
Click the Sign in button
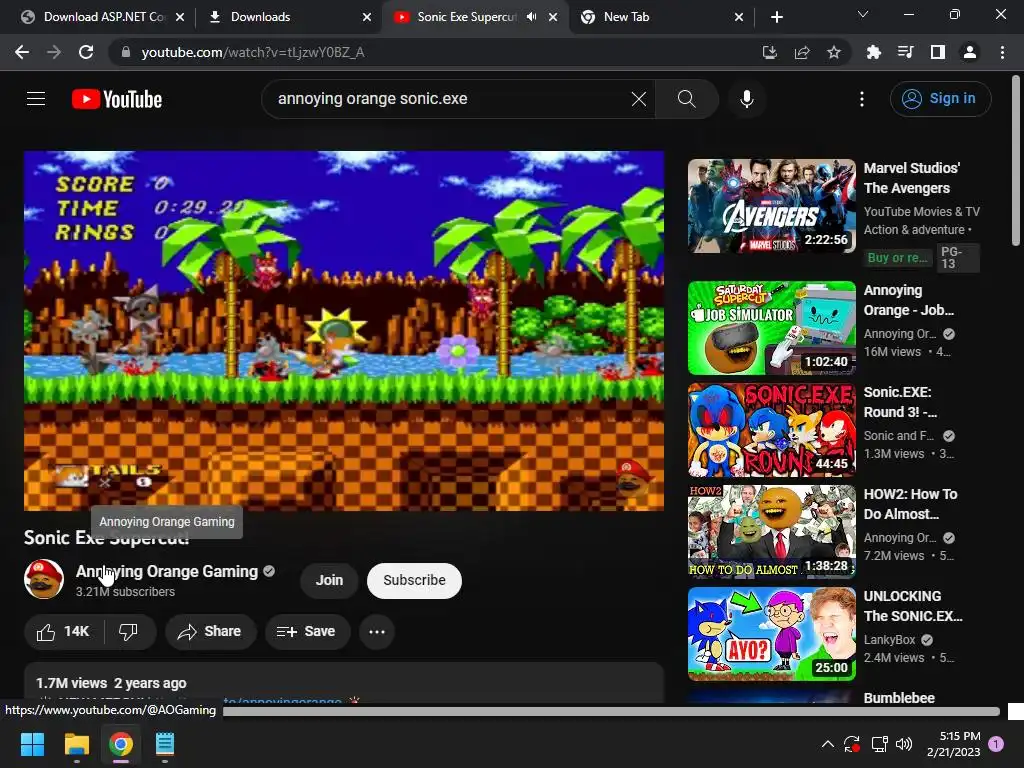(x=940, y=99)
